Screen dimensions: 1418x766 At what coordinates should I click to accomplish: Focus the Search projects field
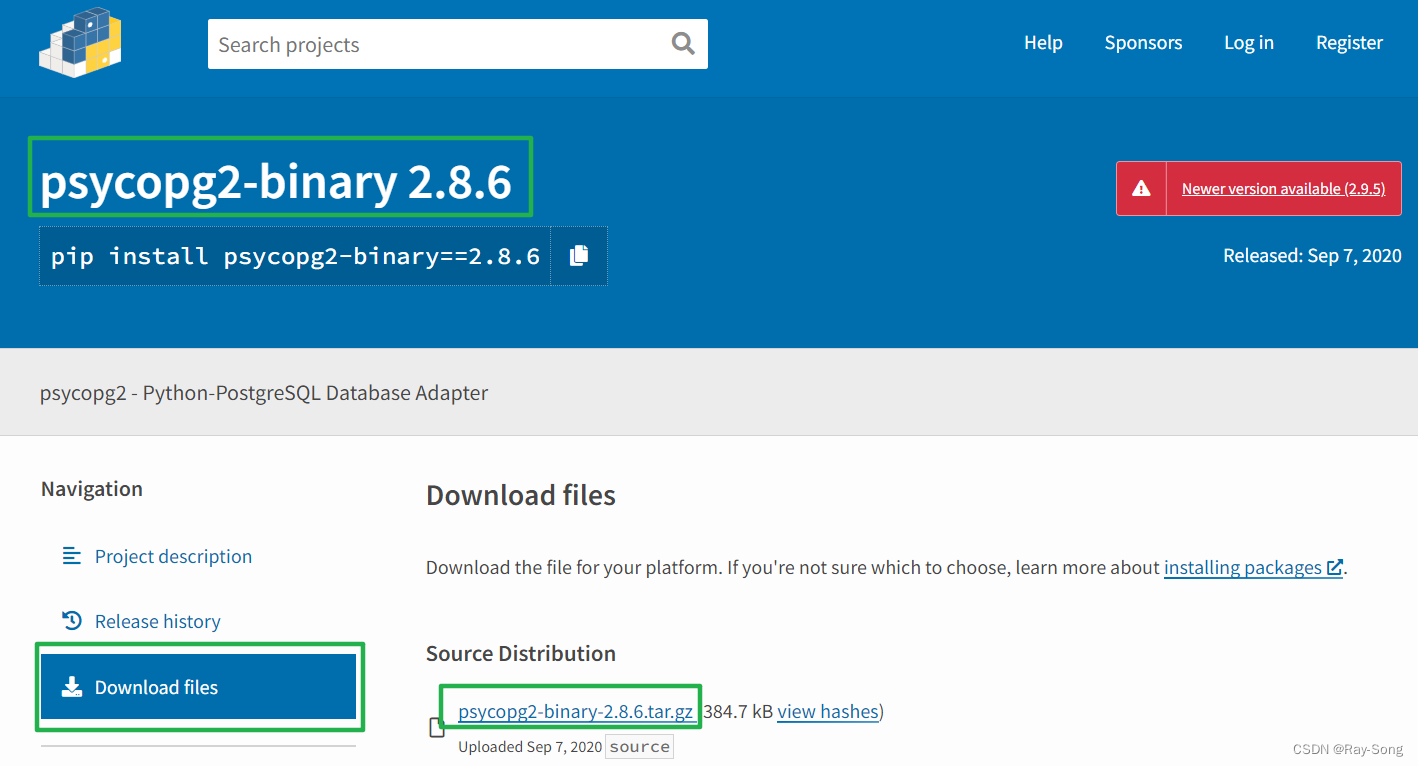pos(457,44)
